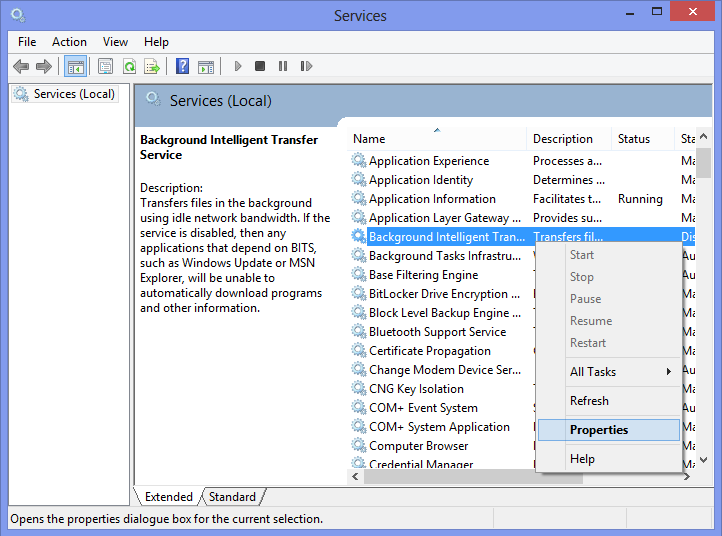Viewport: 722px width, 536px height.
Task: Click gear icon beside Background Intelligent Transfer
Action: click(x=359, y=236)
